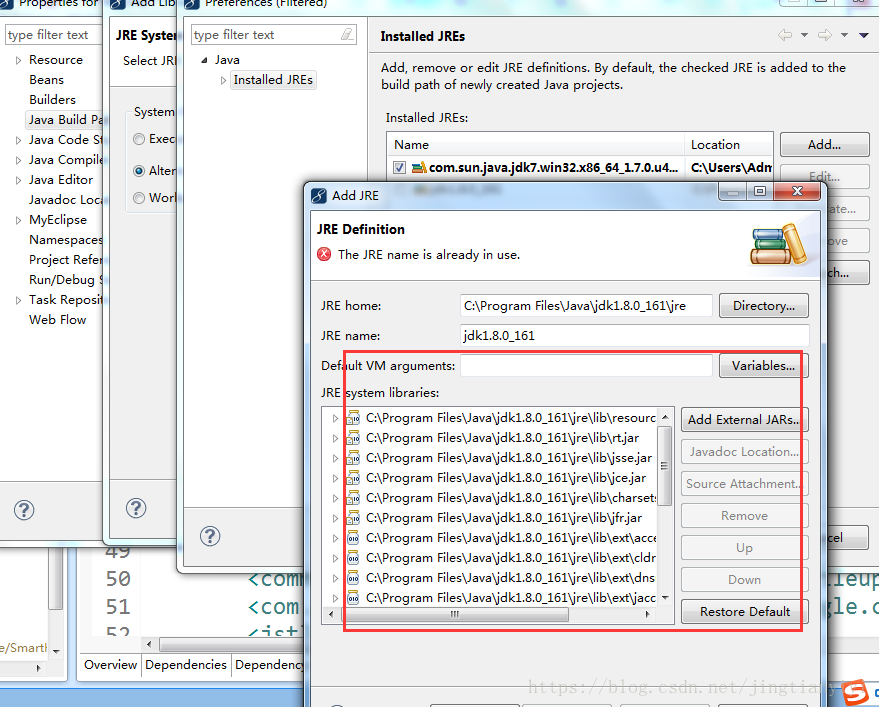Viewport: 879px width, 707px height.
Task: Expand the charsets library entry
Action: click(x=335, y=498)
